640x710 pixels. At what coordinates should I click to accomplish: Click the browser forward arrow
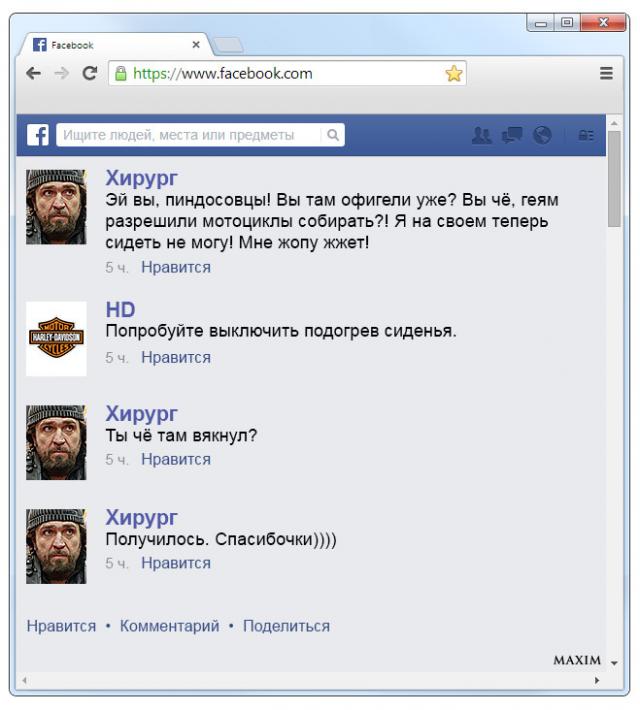click(x=62, y=73)
